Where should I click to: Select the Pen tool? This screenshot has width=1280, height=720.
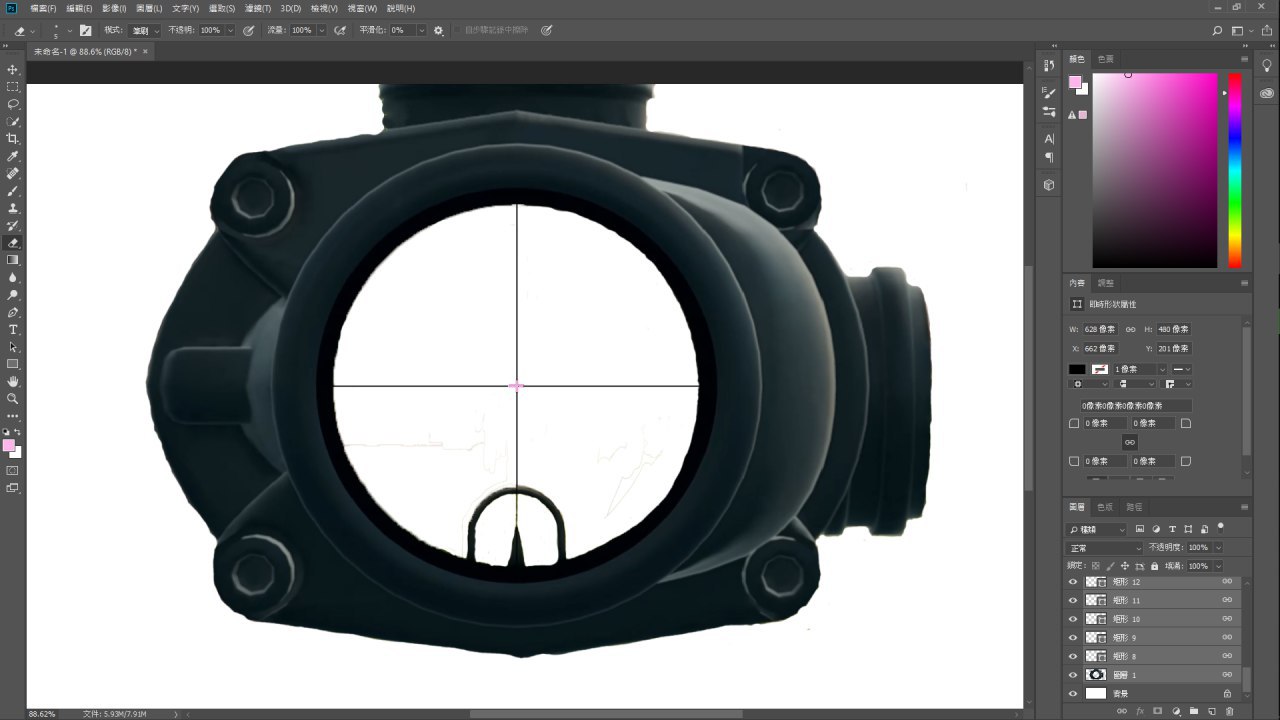coord(13,312)
